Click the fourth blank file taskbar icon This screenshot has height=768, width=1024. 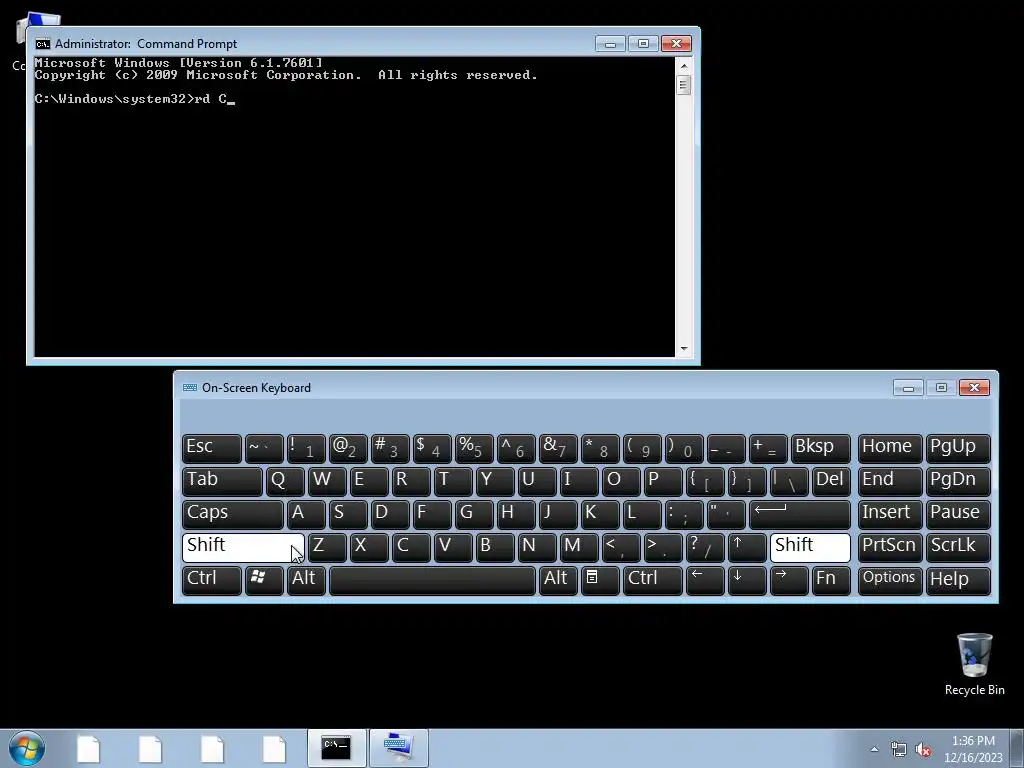point(274,748)
